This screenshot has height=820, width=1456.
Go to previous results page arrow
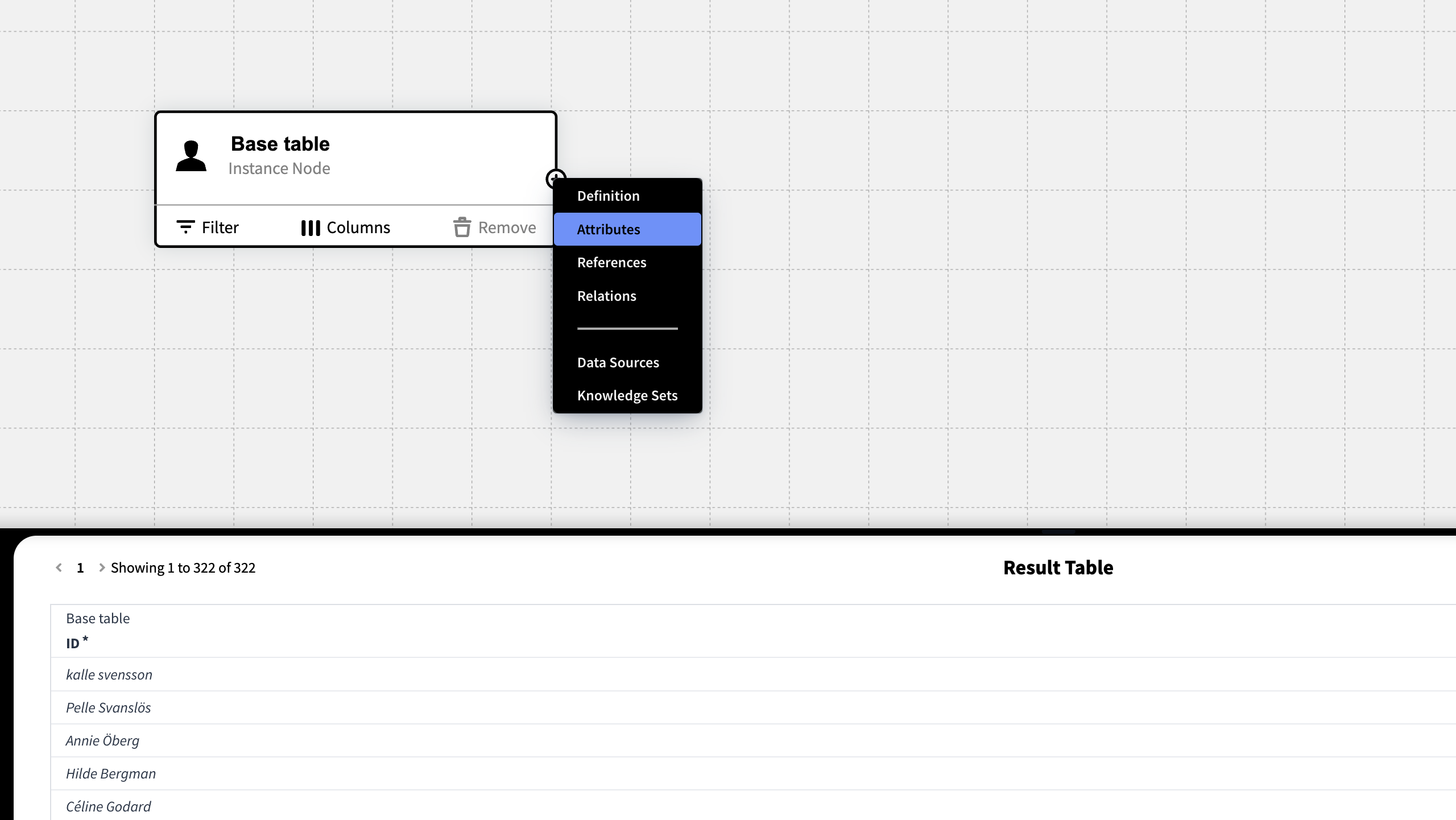[59, 568]
